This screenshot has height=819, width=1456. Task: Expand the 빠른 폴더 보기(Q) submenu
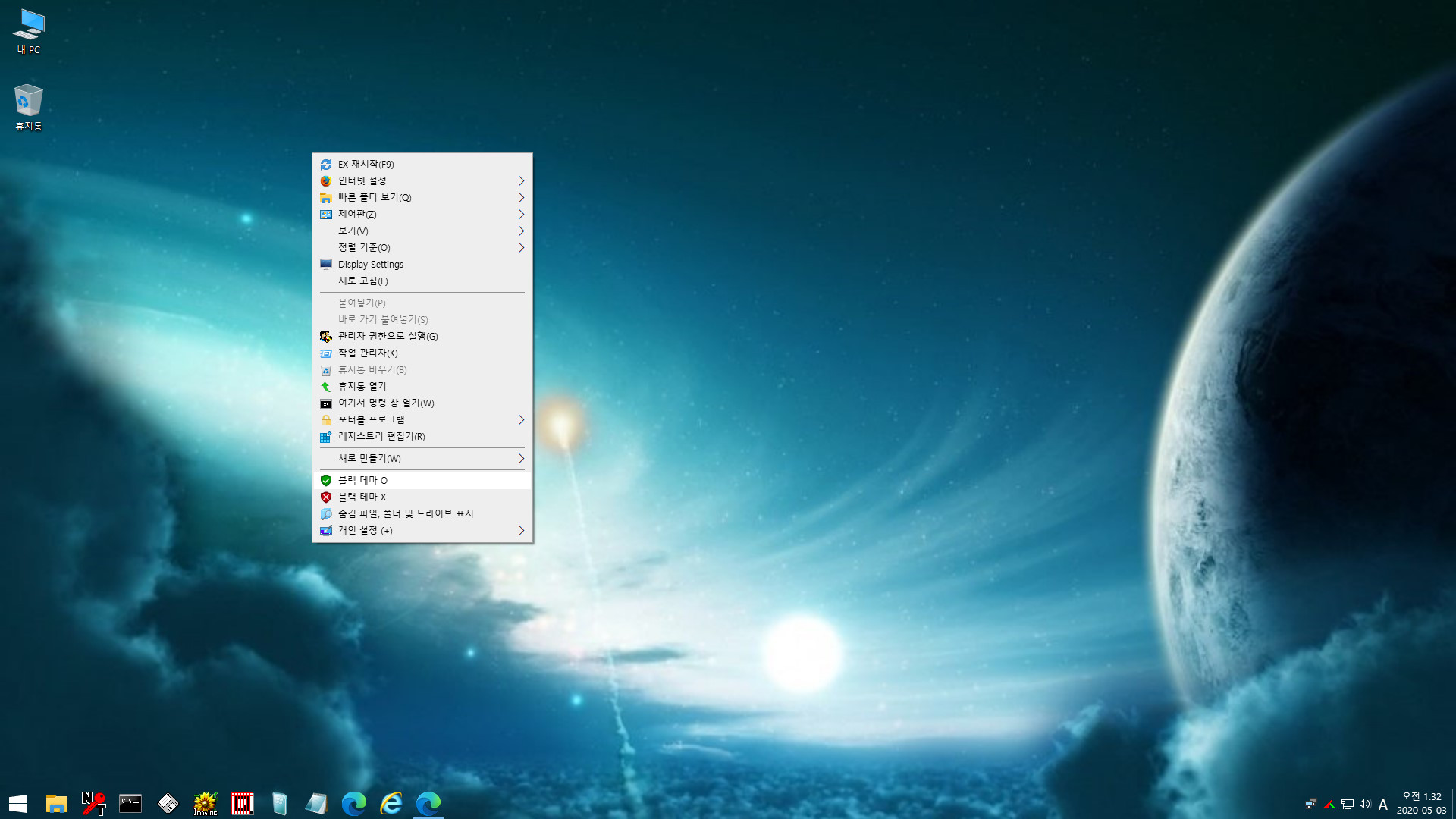(x=422, y=197)
